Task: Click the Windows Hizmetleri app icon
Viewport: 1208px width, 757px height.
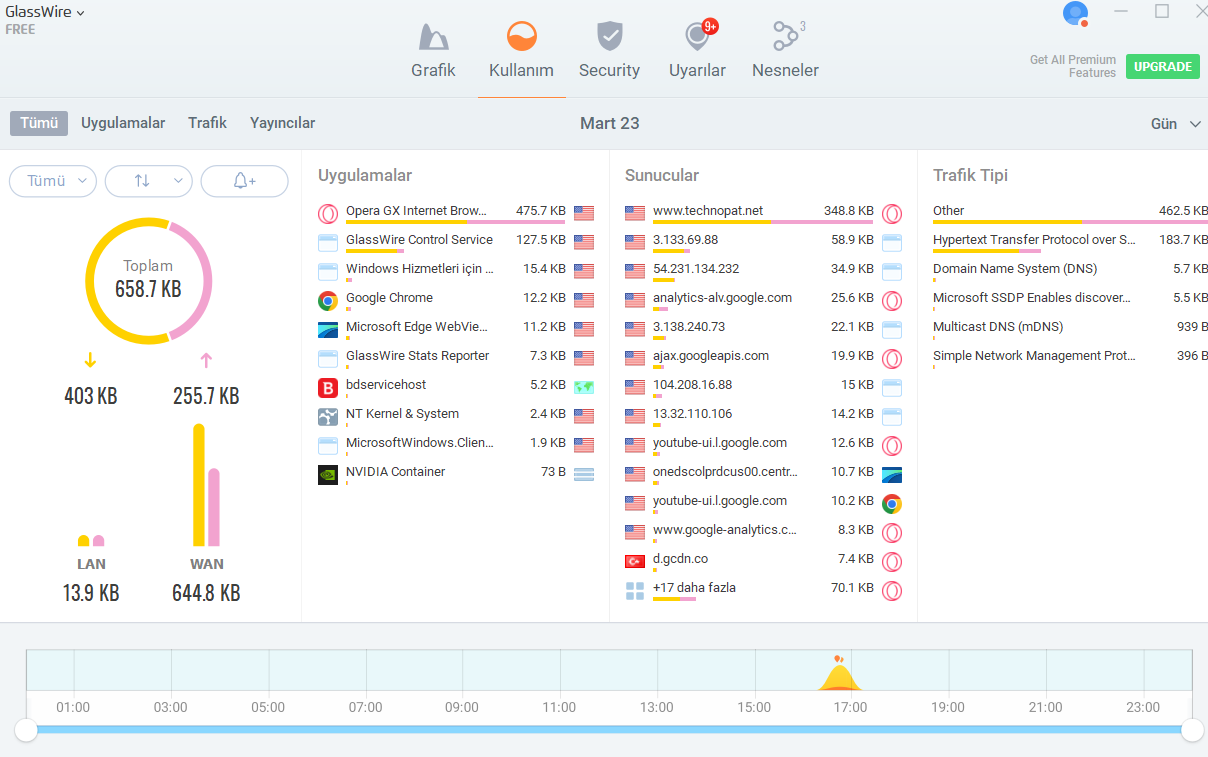Action: coord(327,271)
